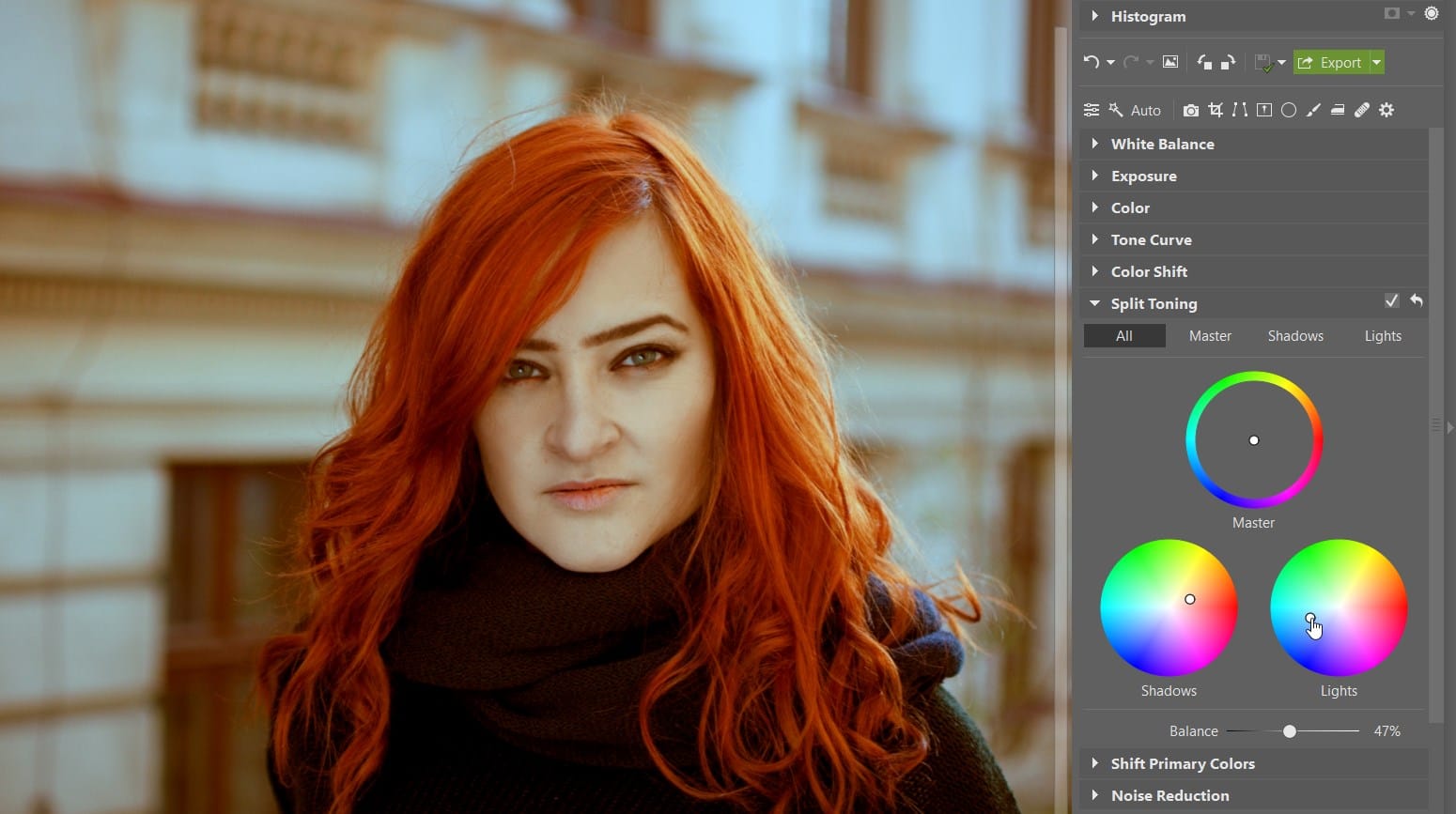Click the Auto enhance wand

pyautogui.click(x=1116, y=110)
